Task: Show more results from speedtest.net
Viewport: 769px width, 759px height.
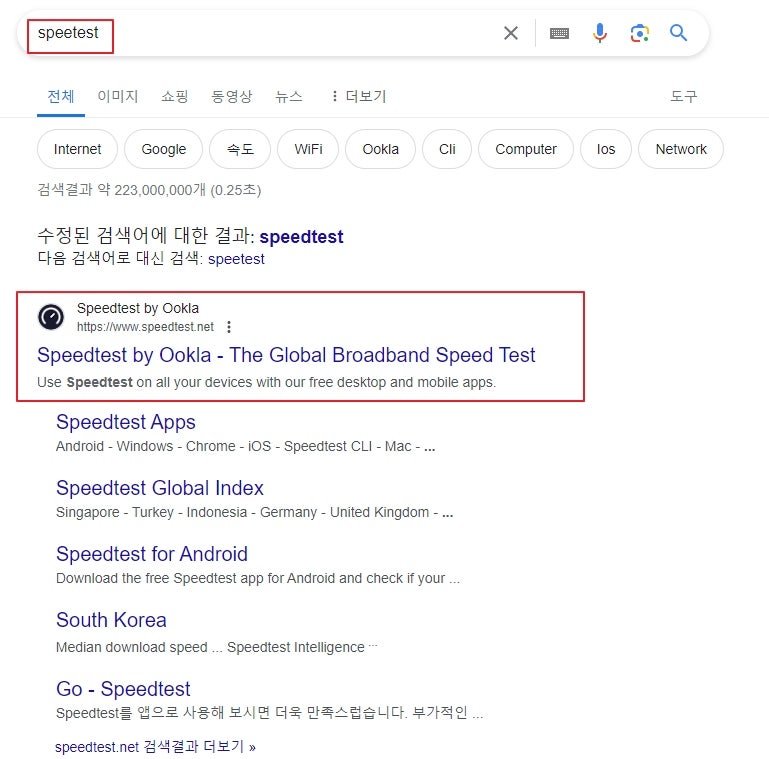Action: (155, 747)
